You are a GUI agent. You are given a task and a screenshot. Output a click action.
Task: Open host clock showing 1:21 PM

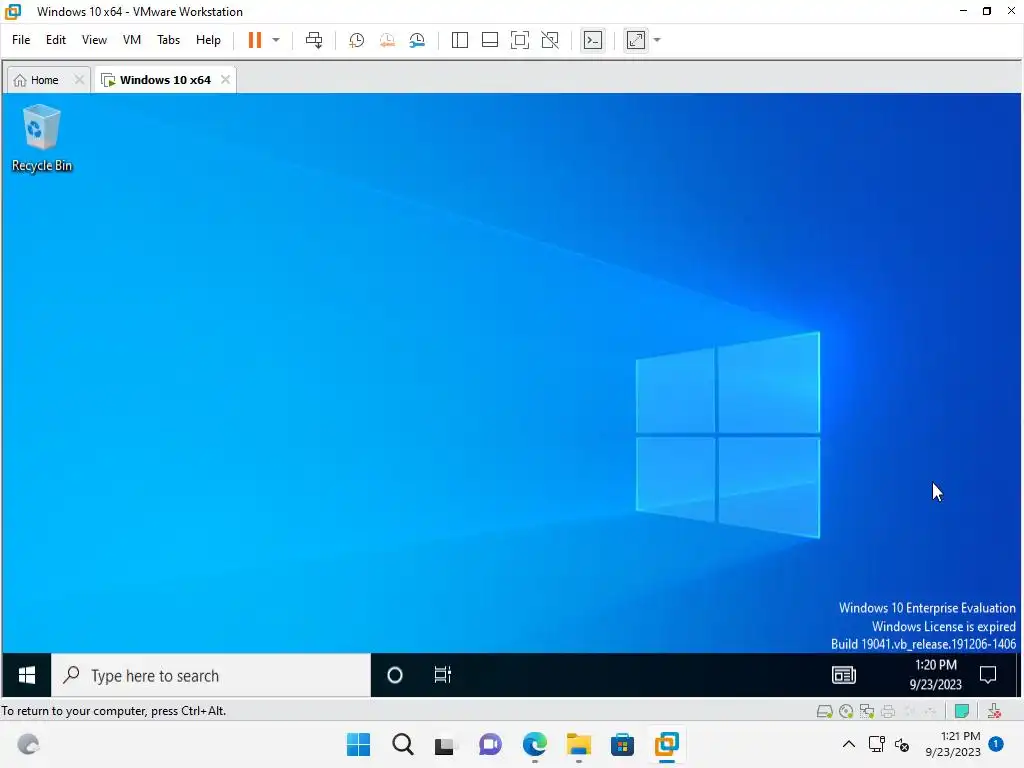point(953,744)
